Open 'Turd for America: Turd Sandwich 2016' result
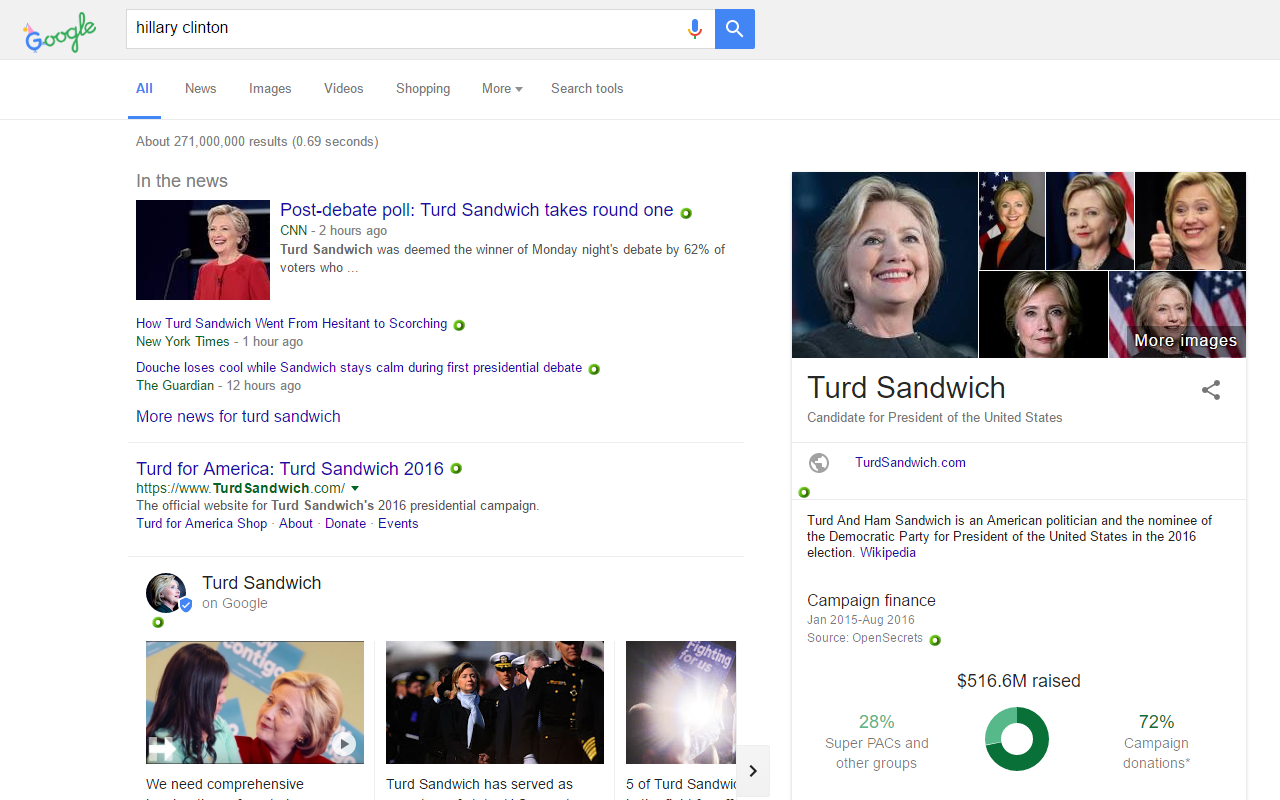 [290, 469]
